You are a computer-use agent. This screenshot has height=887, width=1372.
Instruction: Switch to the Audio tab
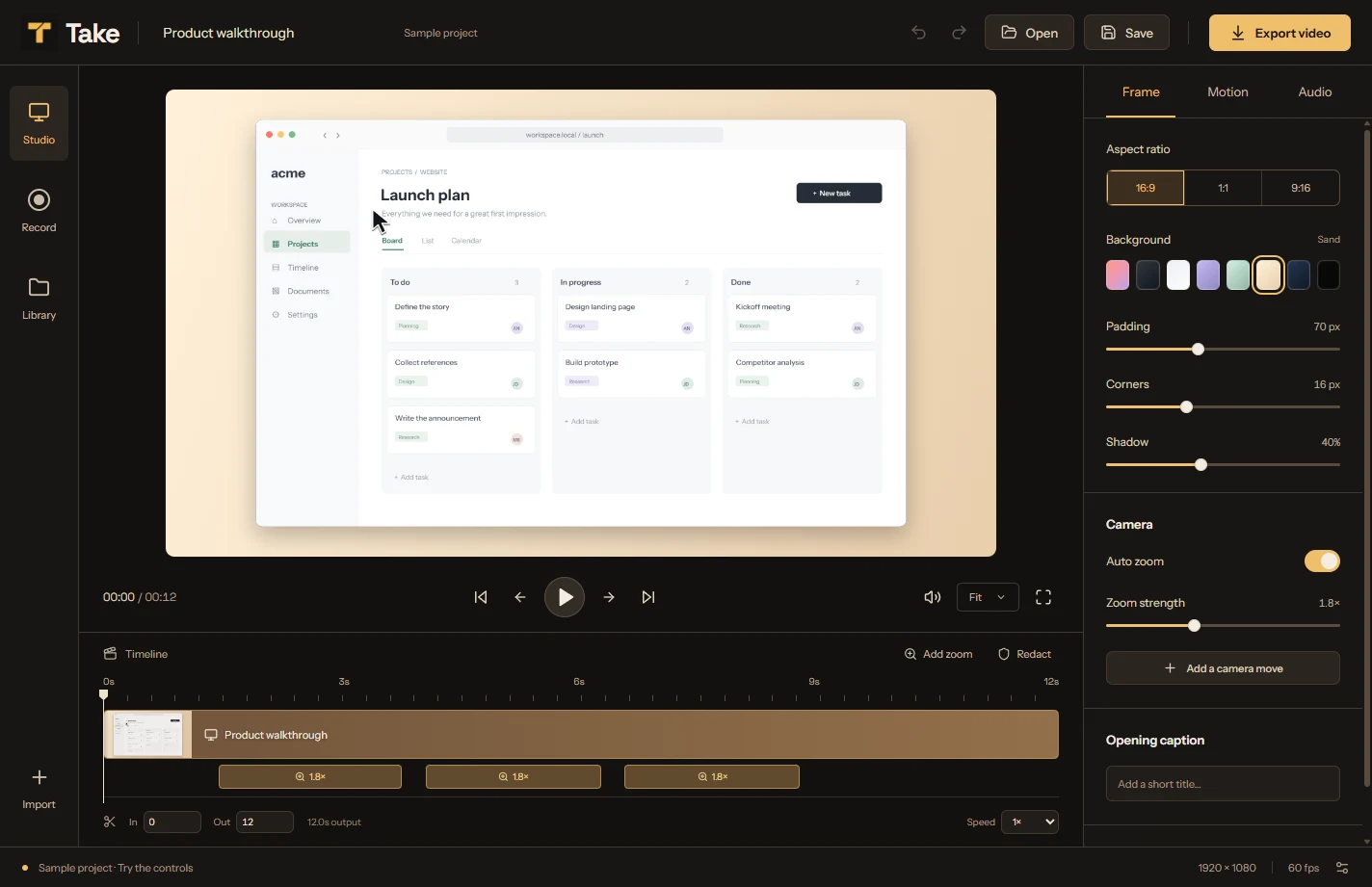[x=1315, y=92]
